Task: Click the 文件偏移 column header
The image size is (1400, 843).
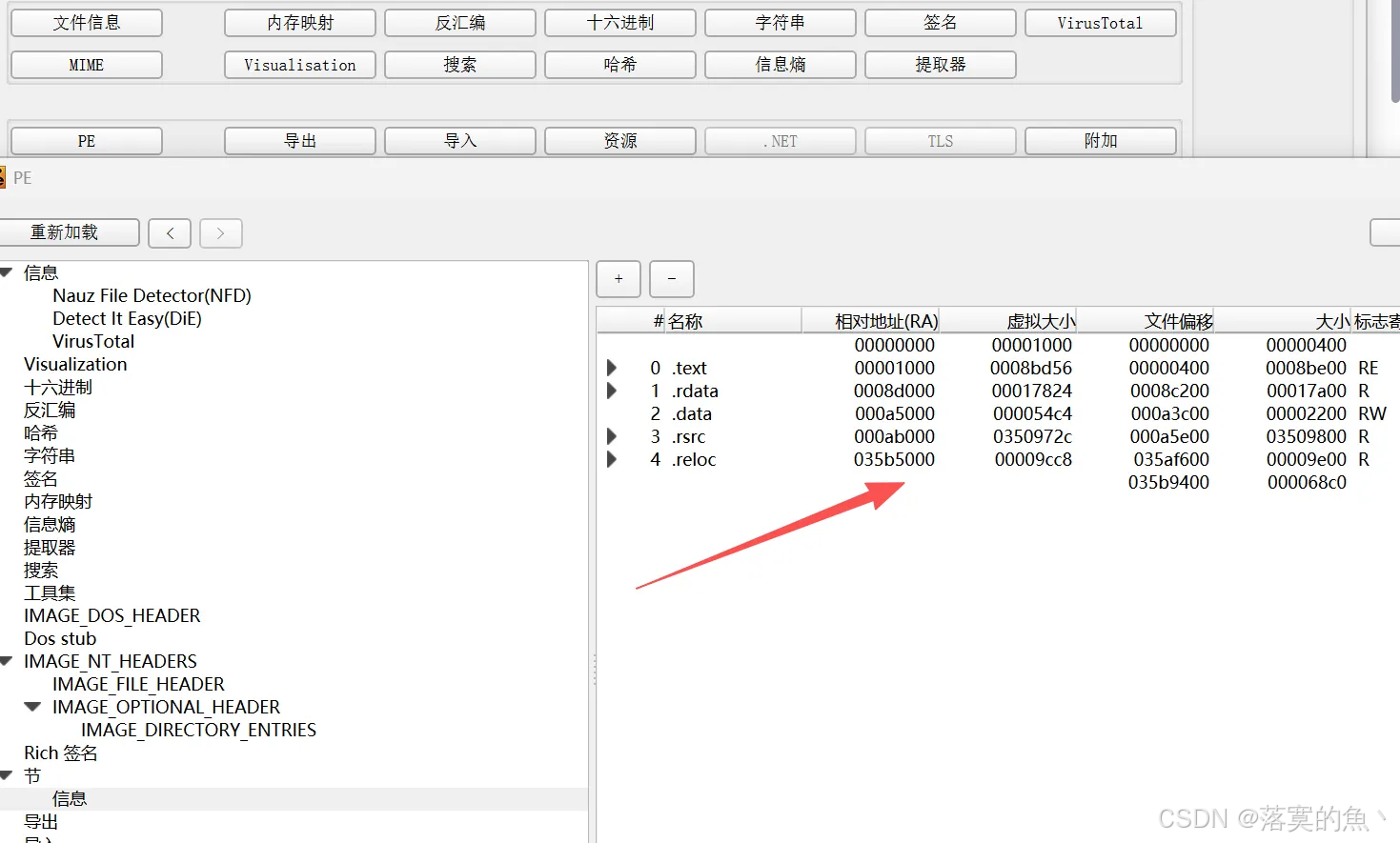Action: click(1146, 321)
